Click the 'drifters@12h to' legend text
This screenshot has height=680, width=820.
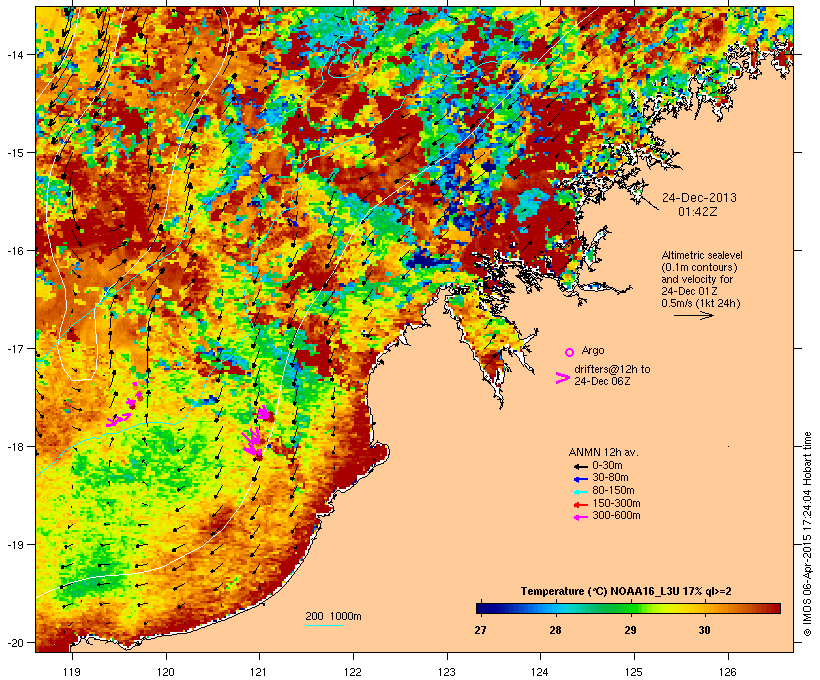pos(612,369)
